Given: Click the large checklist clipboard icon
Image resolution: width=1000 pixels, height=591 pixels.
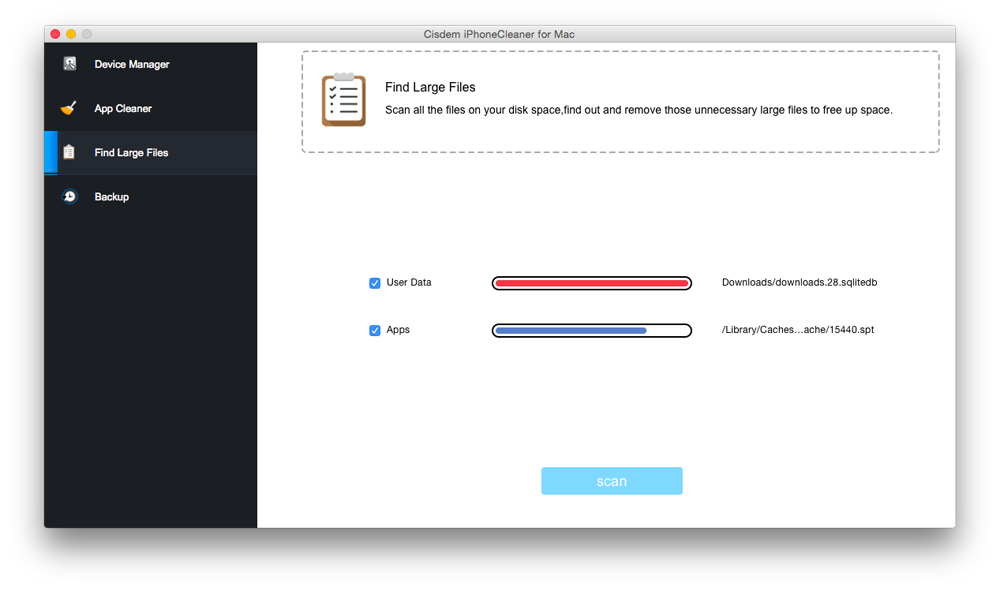Looking at the screenshot, I should pos(344,99).
